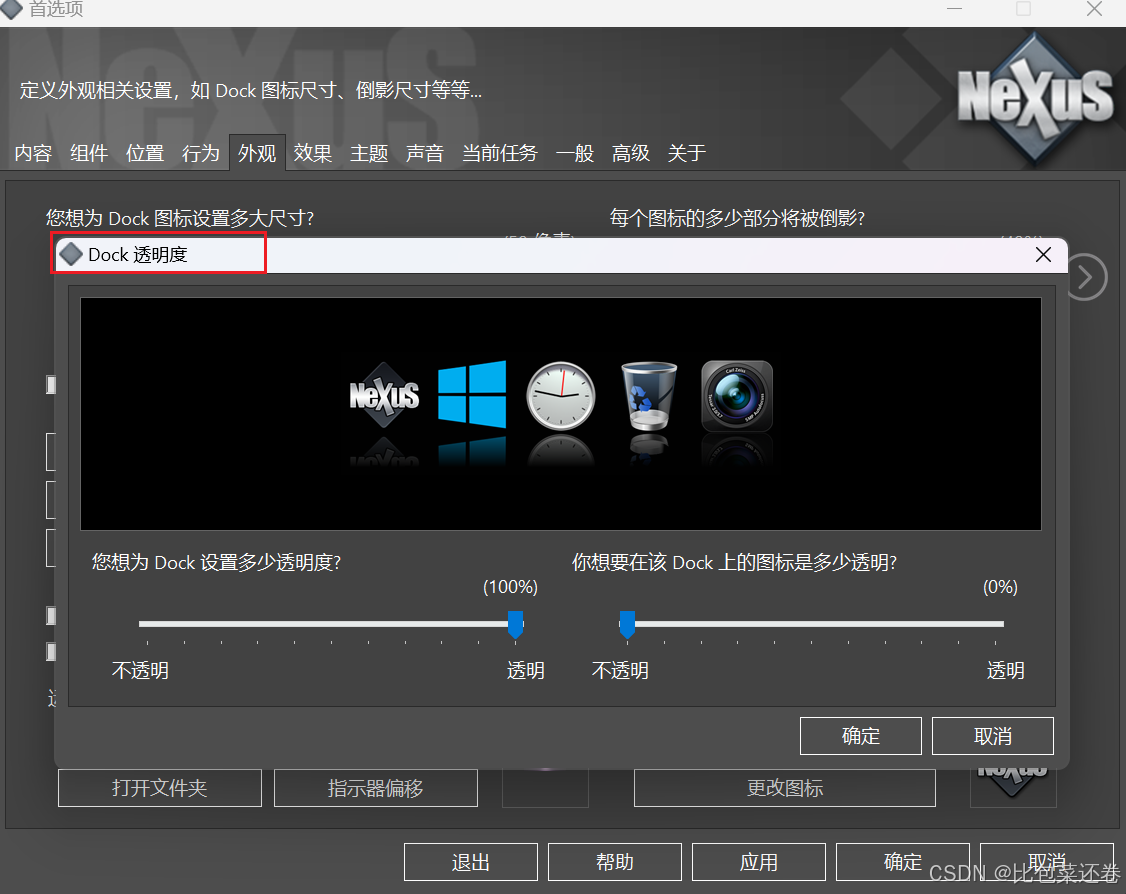Switch to the 效果 tab
This screenshot has width=1126, height=894.
[312, 153]
